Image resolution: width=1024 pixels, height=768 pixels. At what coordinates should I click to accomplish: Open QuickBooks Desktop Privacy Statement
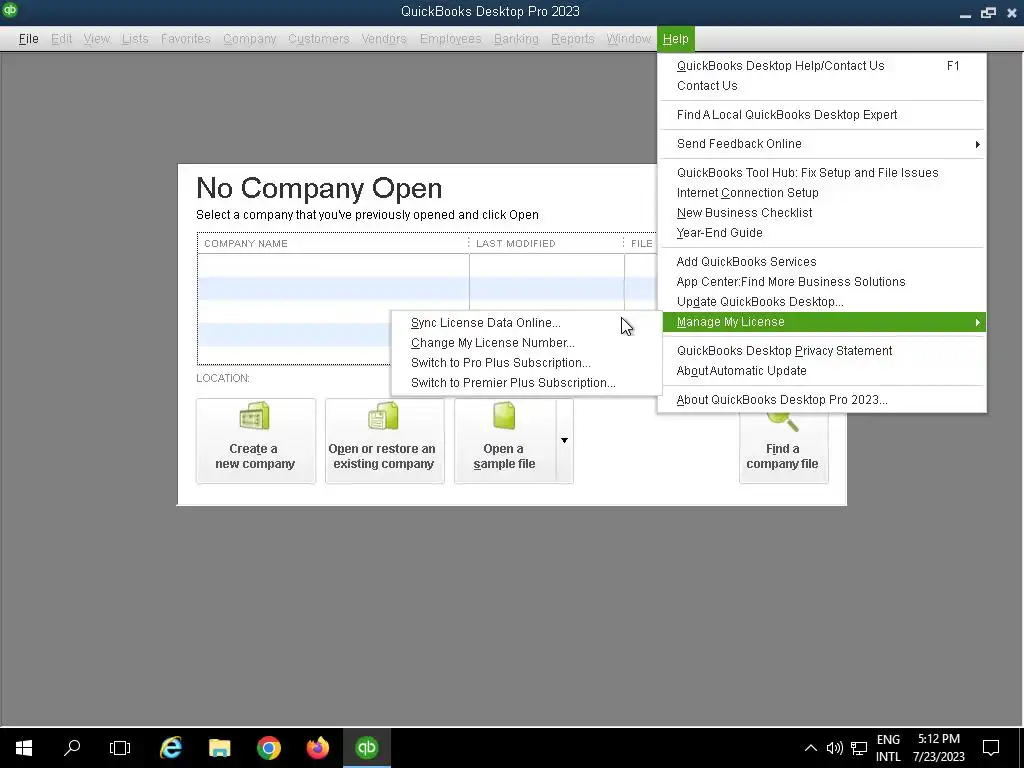pyautogui.click(x=822, y=351)
